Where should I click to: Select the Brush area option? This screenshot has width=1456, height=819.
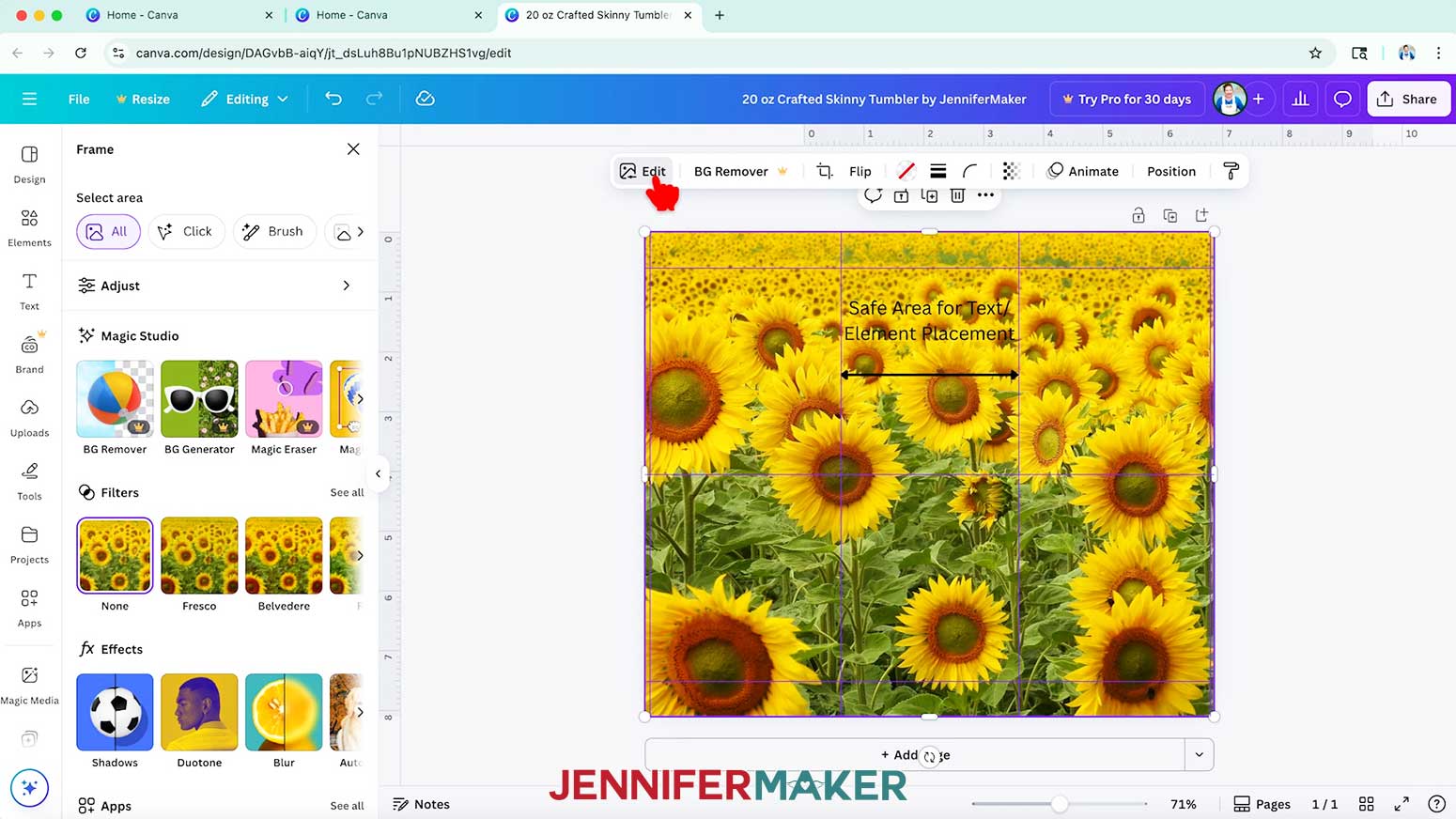pyautogui.click(x=273, y=231)
